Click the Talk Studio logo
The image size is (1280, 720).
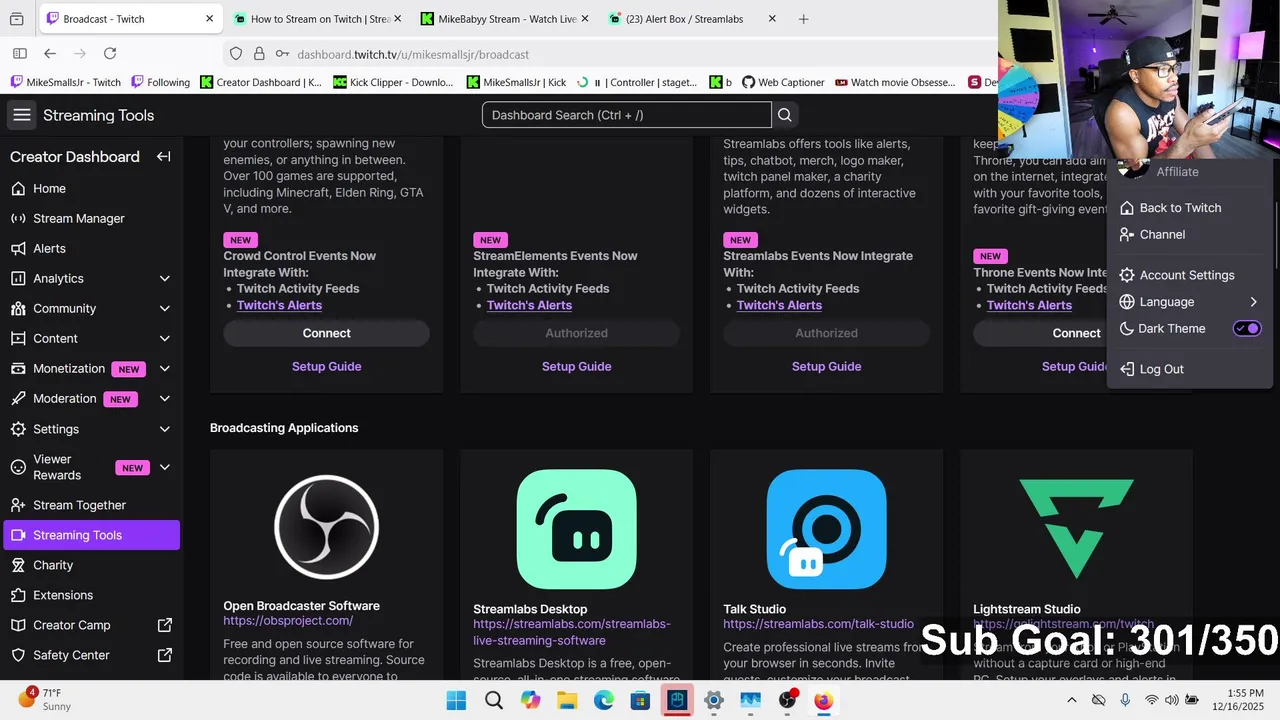(826, 529)
